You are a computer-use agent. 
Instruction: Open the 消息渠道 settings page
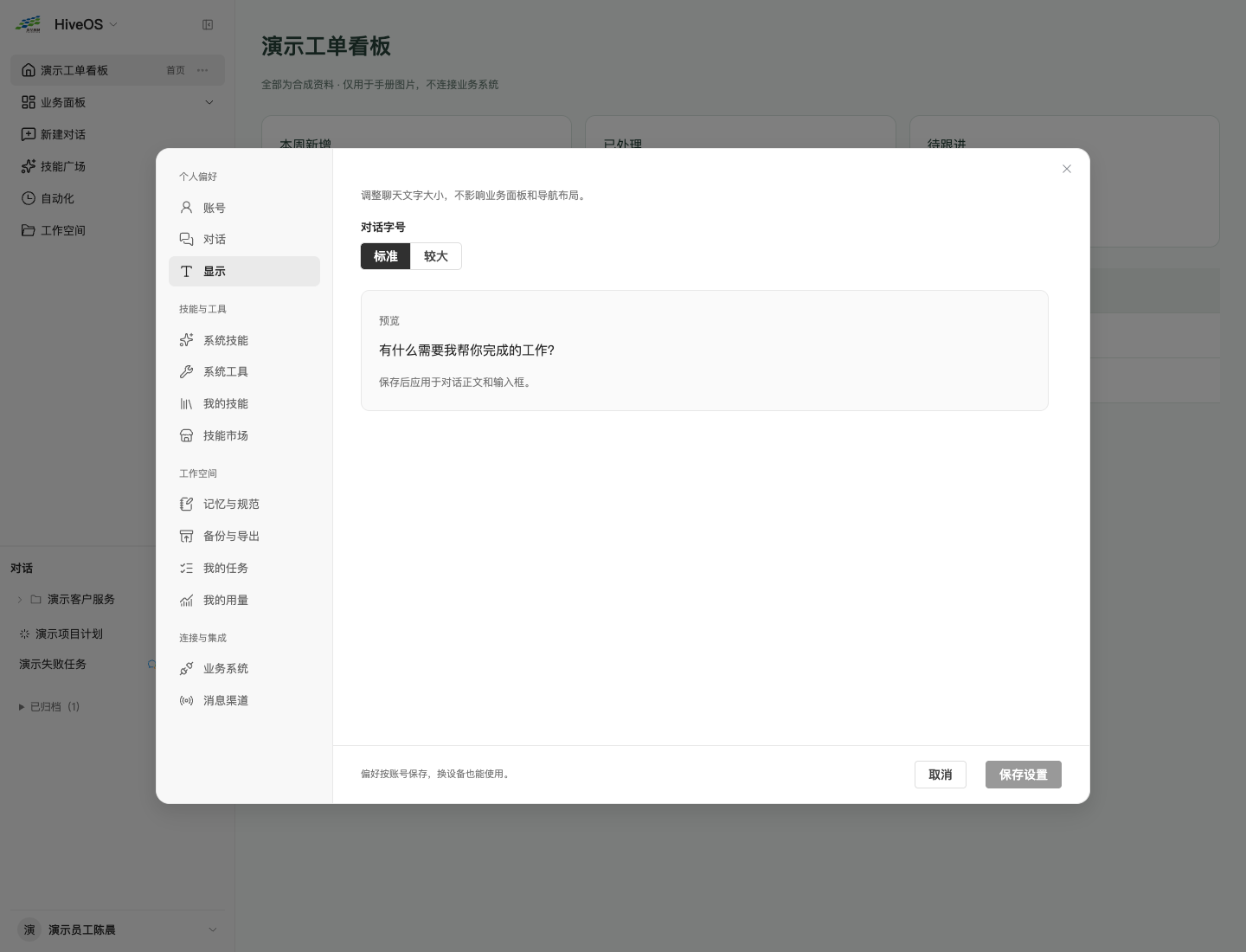(244, 700)
